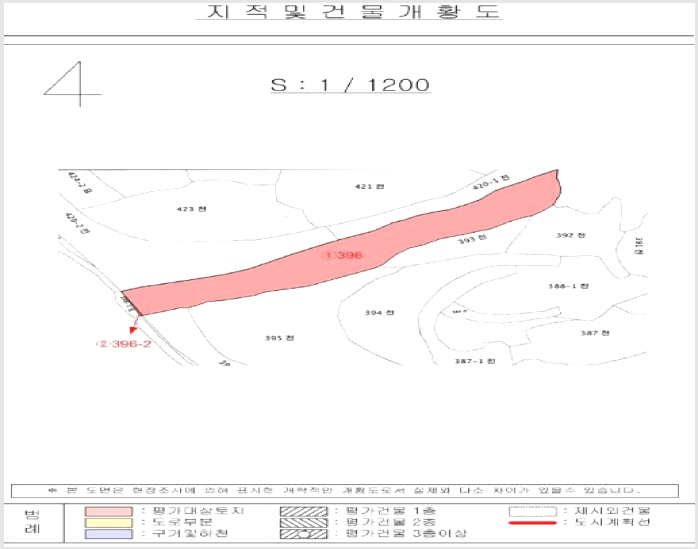
Task: Click the parcel labeled 387
Action: (x=595, y=333)
